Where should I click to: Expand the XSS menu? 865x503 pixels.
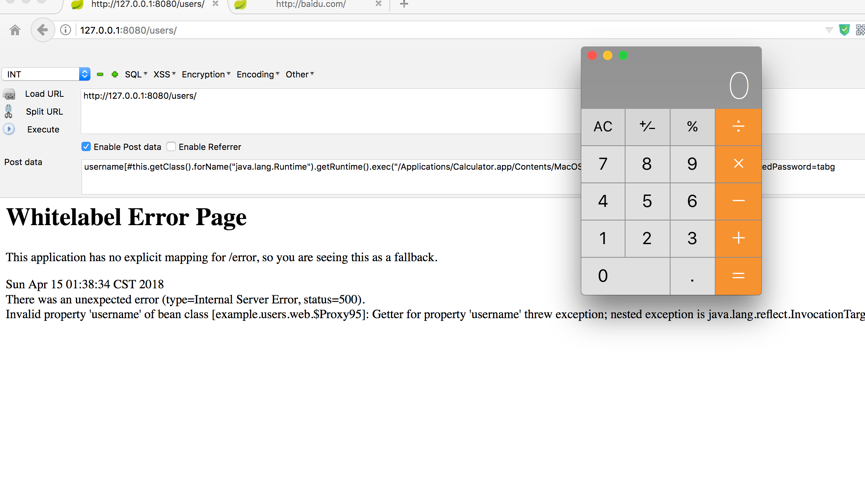point(164,74)
